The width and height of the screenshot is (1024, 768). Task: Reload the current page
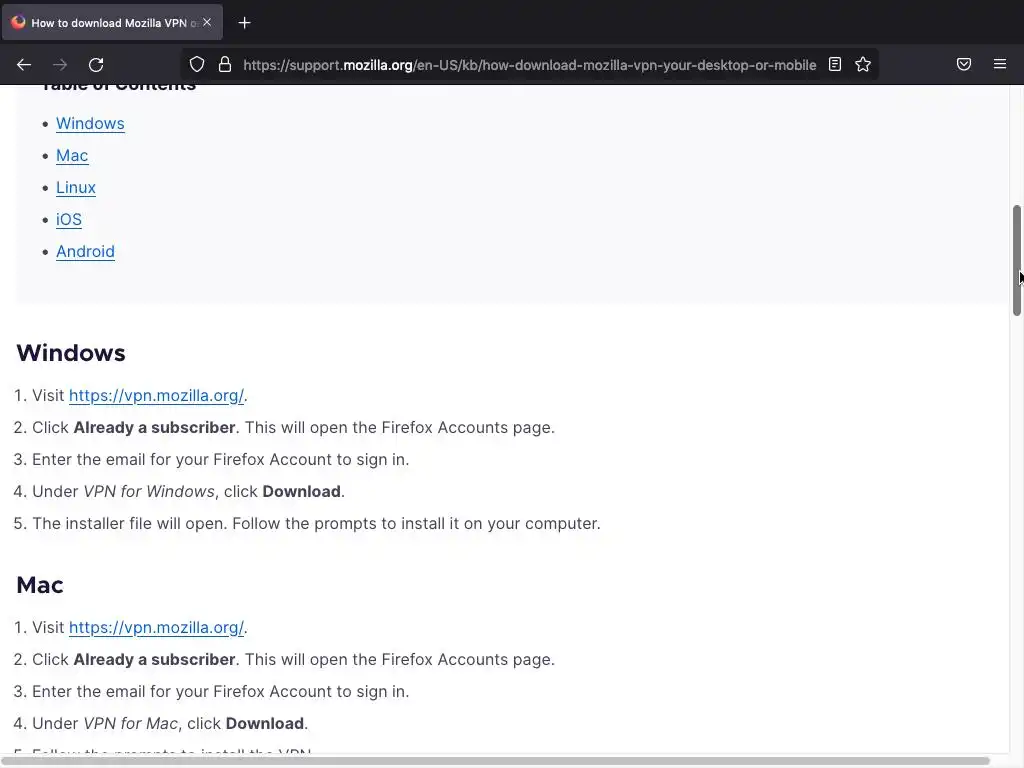tap(96, 65)
